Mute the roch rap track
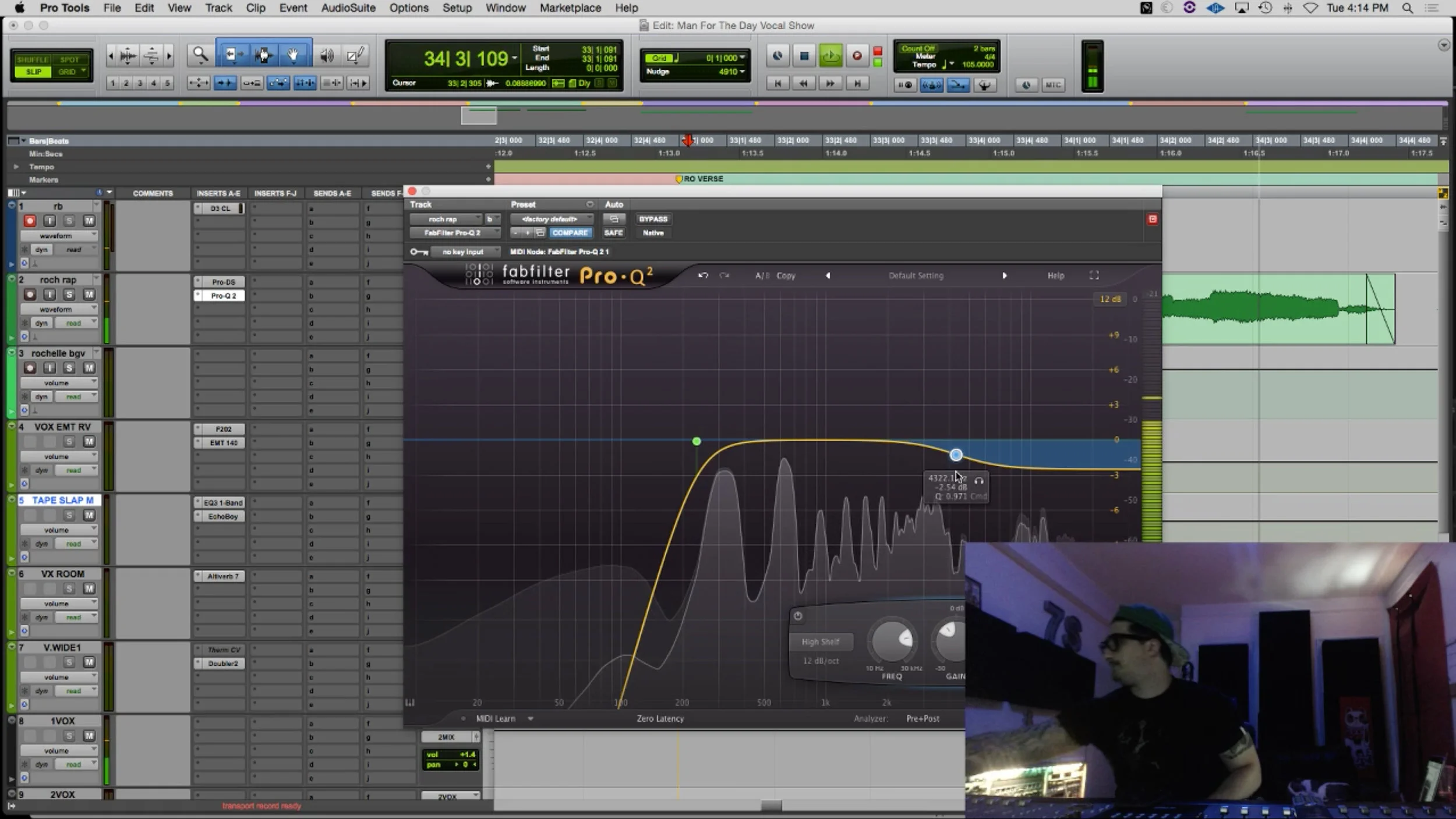 pos(89,295)
